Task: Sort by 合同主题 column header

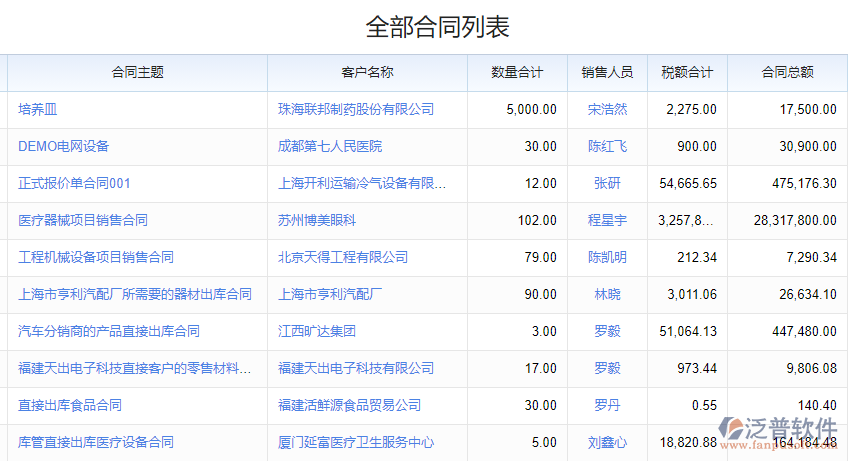Action: click(x=138, y=72)
